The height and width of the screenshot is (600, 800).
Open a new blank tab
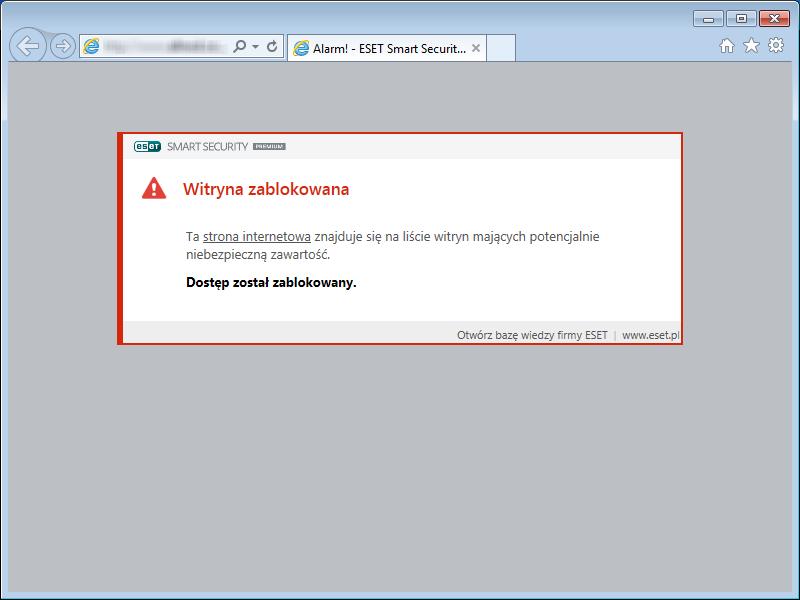click(x=501, y=48)
